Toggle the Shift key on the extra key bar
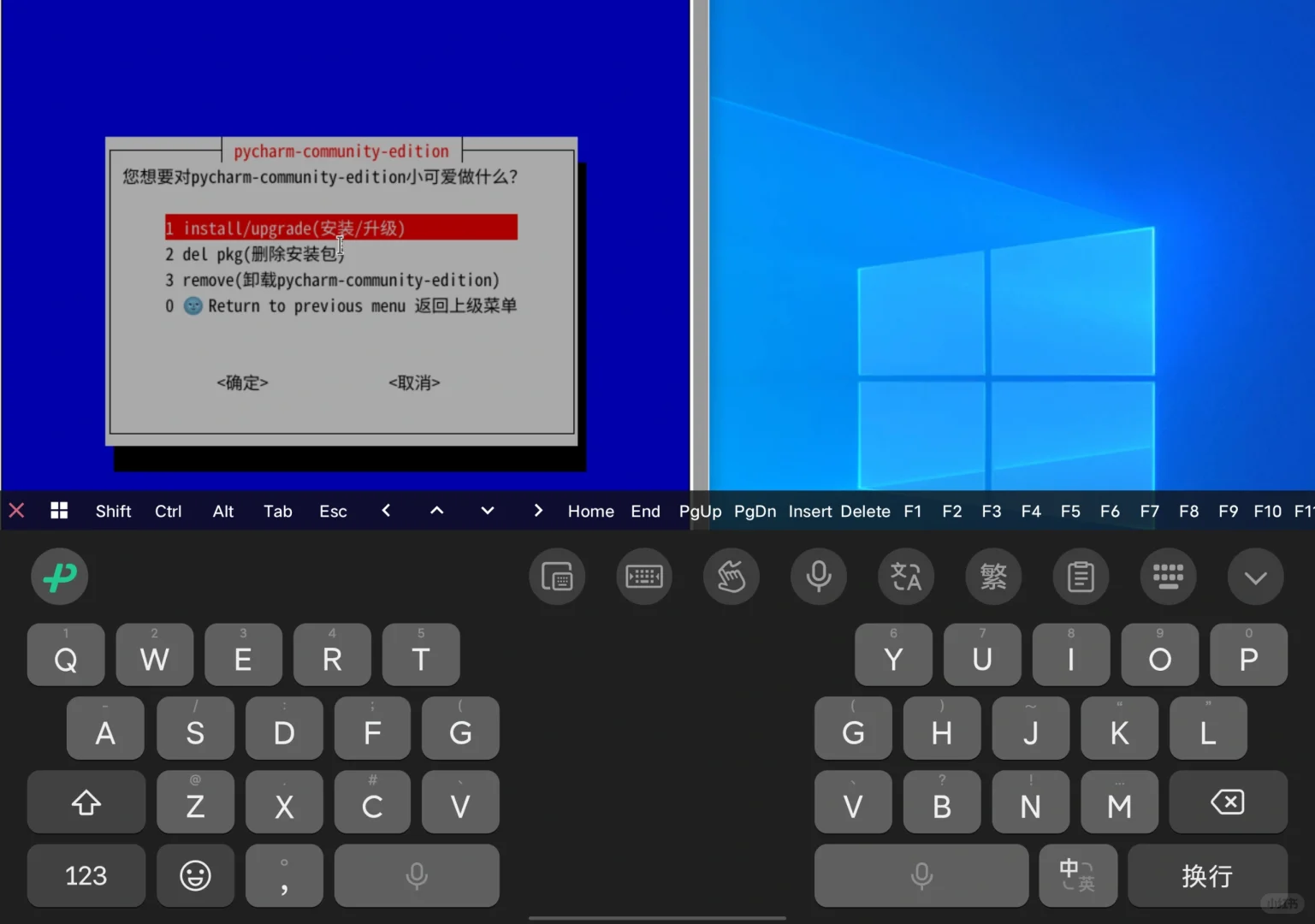The height and width of the screenshot is (924, 1315). point(113,511)
